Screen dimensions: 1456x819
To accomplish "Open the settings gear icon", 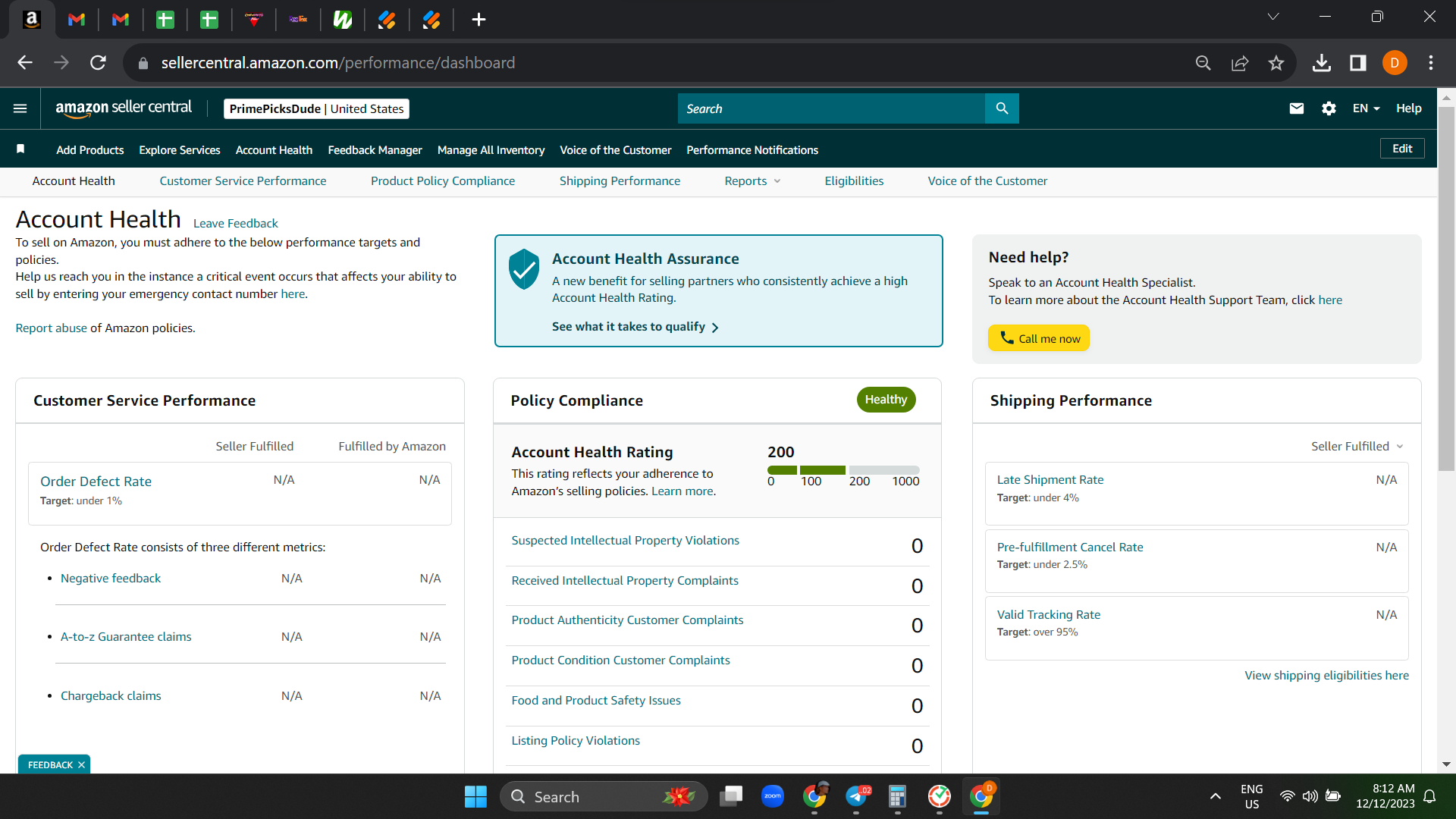I will pyautogui.click(x=1329, y=108).
